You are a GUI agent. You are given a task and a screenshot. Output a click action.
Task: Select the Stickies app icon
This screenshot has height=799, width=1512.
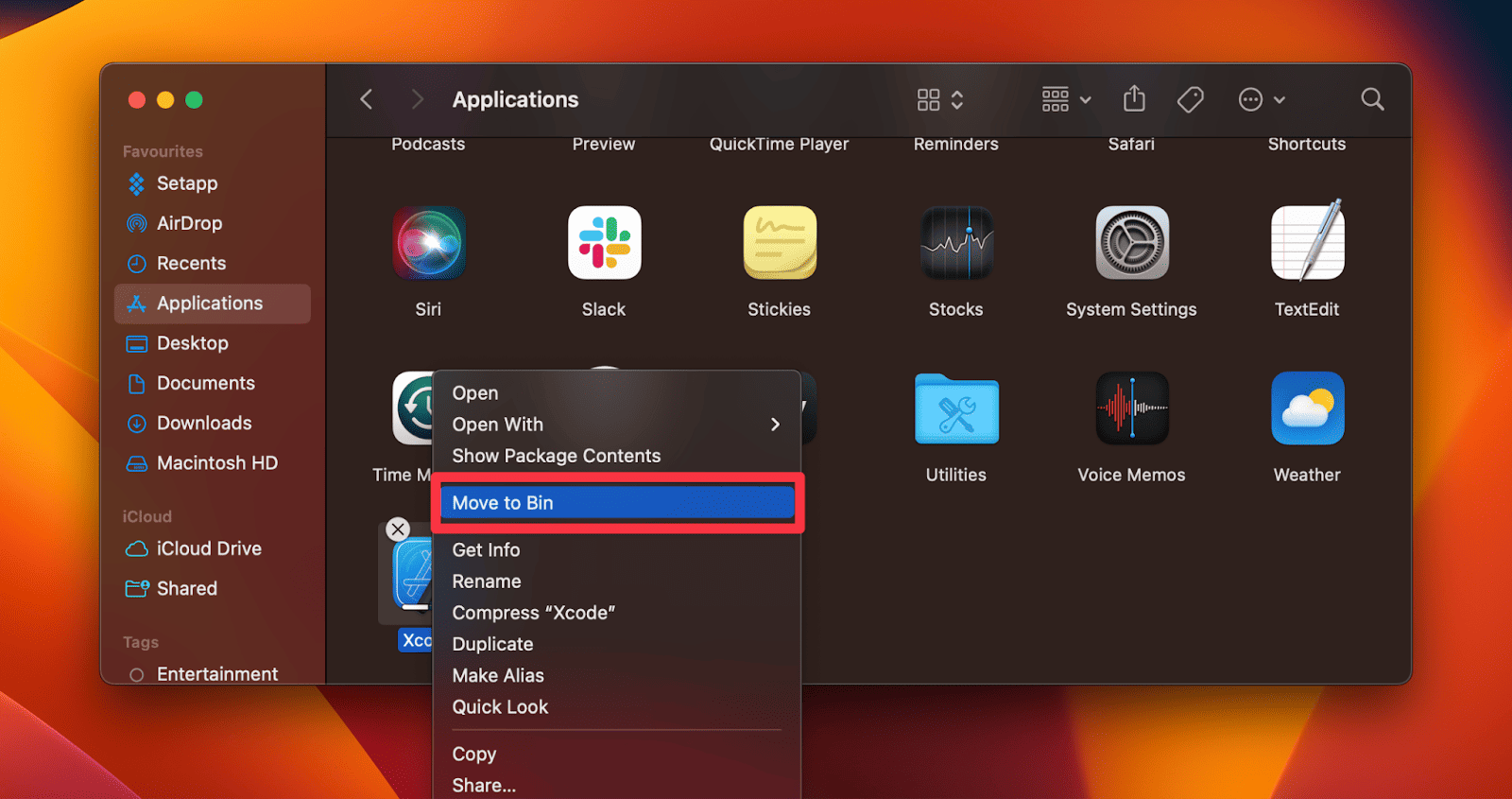pos(780,243)
